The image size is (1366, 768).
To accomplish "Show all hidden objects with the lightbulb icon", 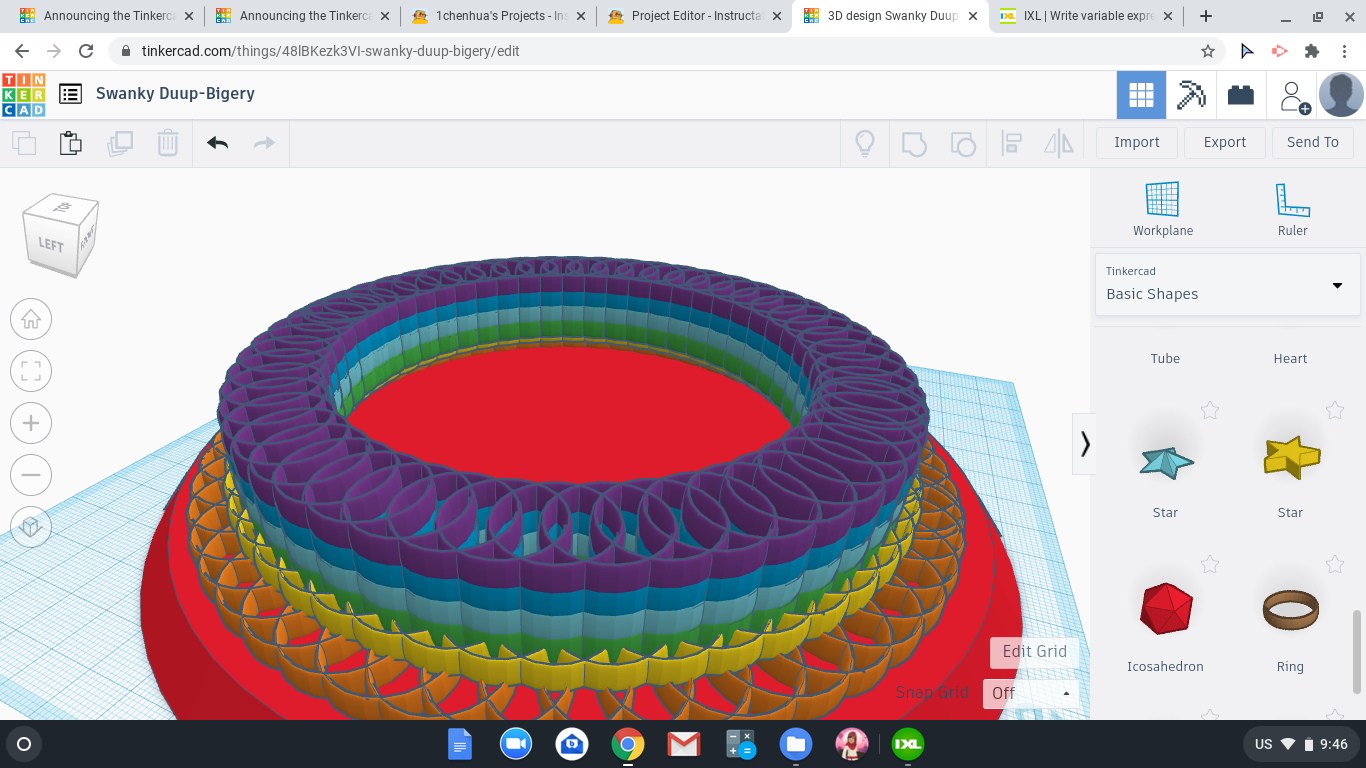I will click(864, 143).
